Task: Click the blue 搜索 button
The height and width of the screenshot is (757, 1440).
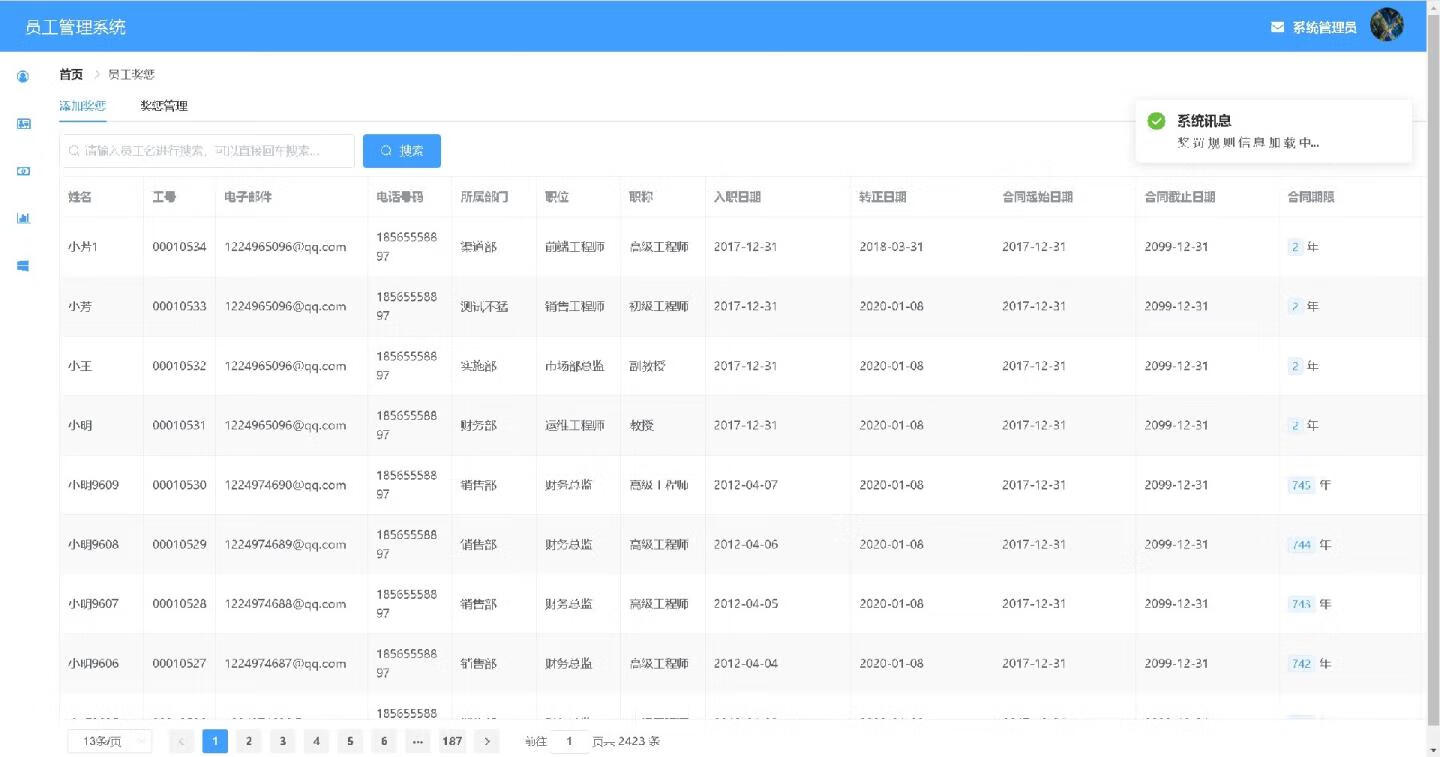Action: (x=401, y=151)
